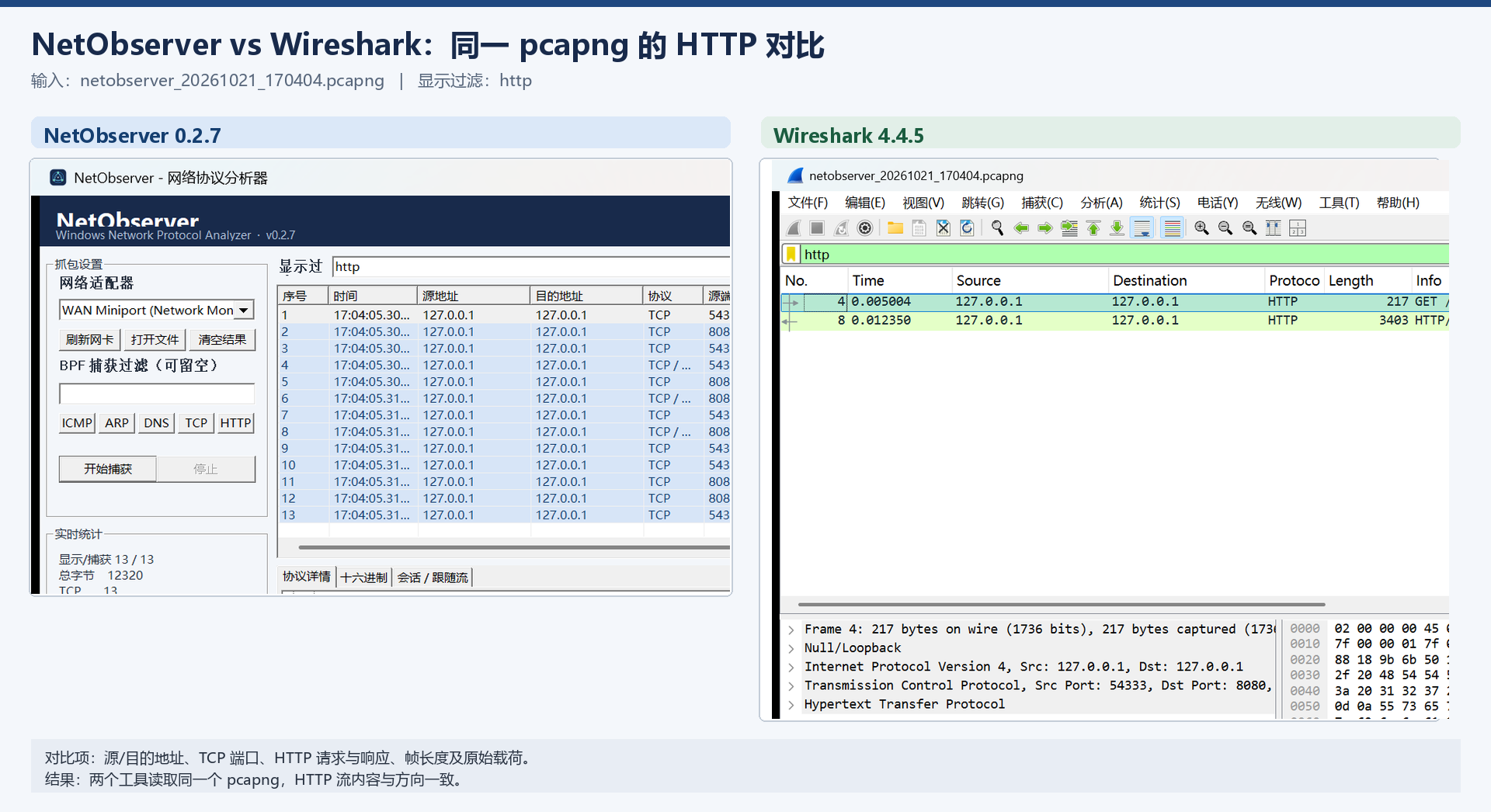Click Wireshark's resize columns icon

[x=1274, y=228]
